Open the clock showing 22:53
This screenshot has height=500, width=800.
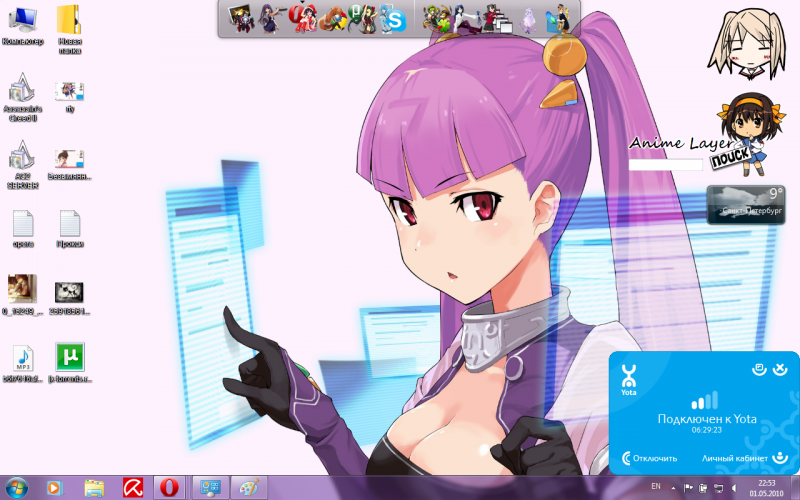click(766, 488)
